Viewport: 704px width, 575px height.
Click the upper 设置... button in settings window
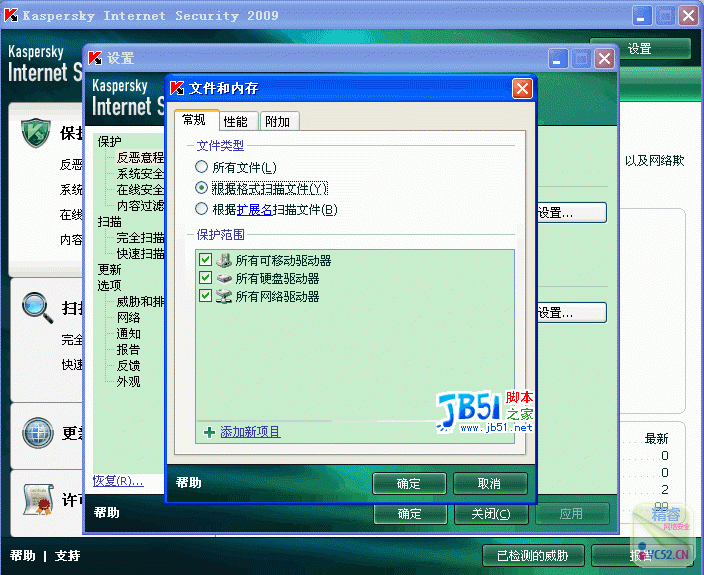(572, 213)
